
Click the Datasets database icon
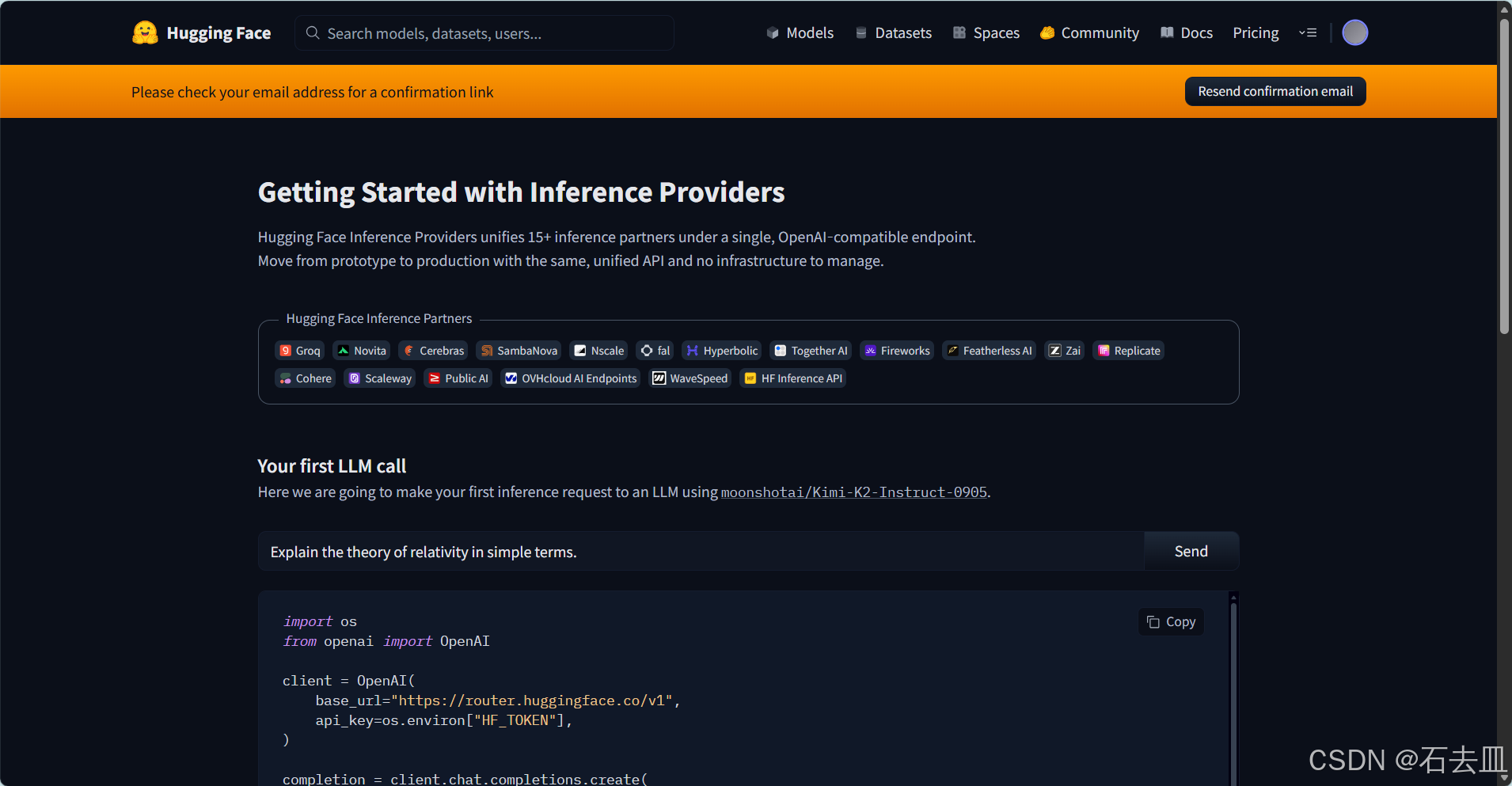pyautogui.click(x=861, y=33)
